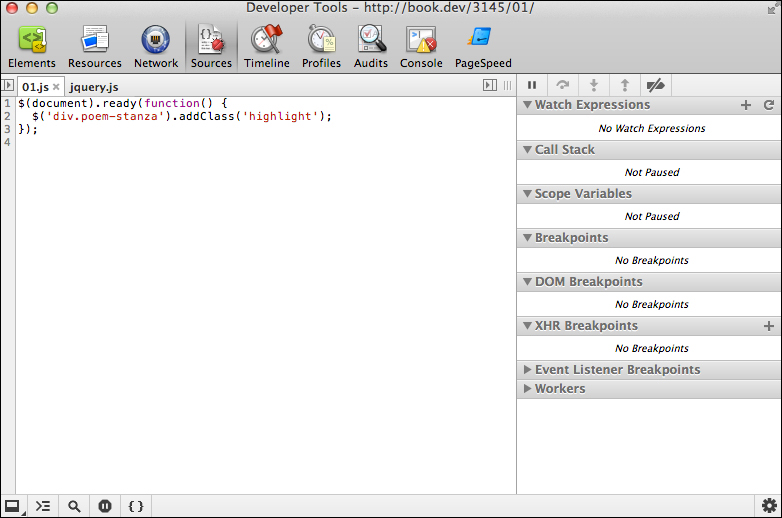The height and width of the screenshot is (518, 782).
Task: Search across all sources
Action: click(74, 507)
